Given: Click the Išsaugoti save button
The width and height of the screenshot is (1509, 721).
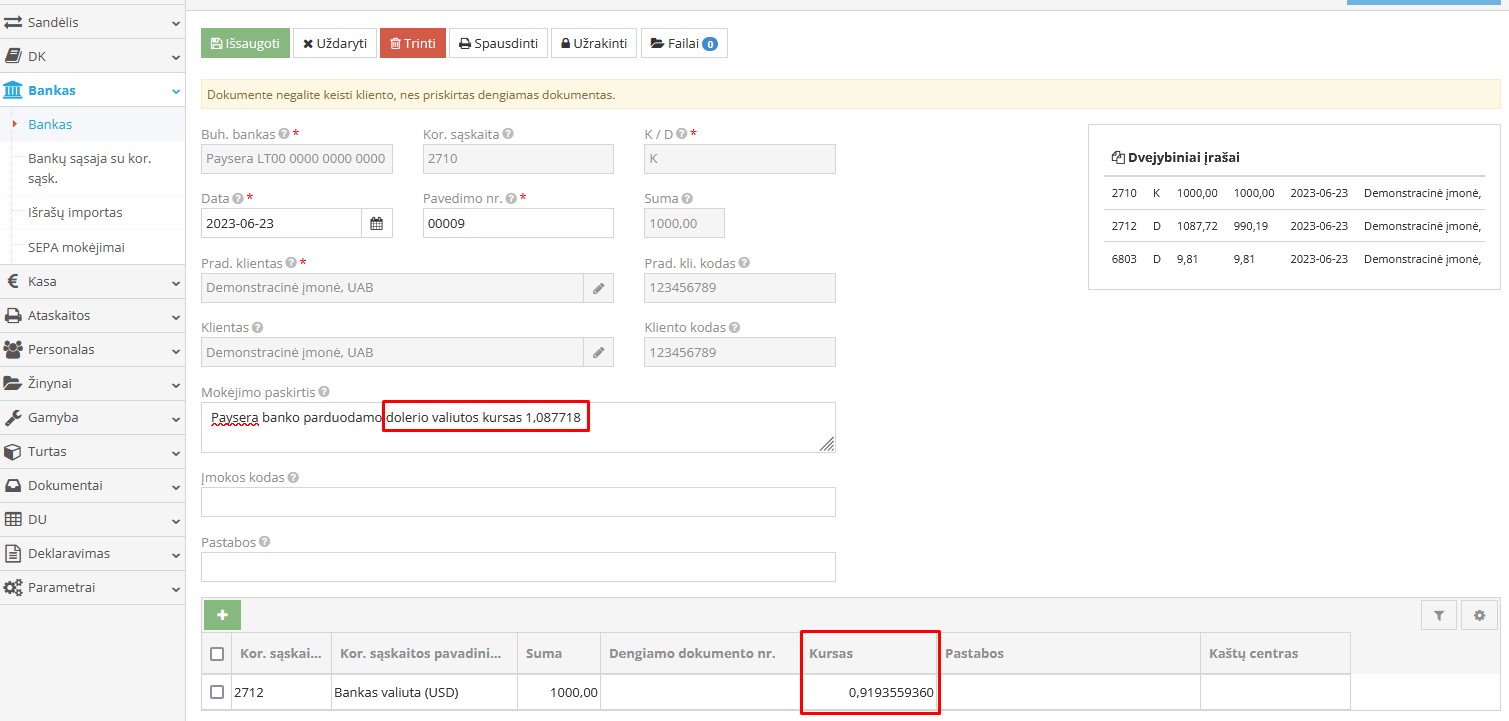Looking at the screenshot, I should coord(245,44).
